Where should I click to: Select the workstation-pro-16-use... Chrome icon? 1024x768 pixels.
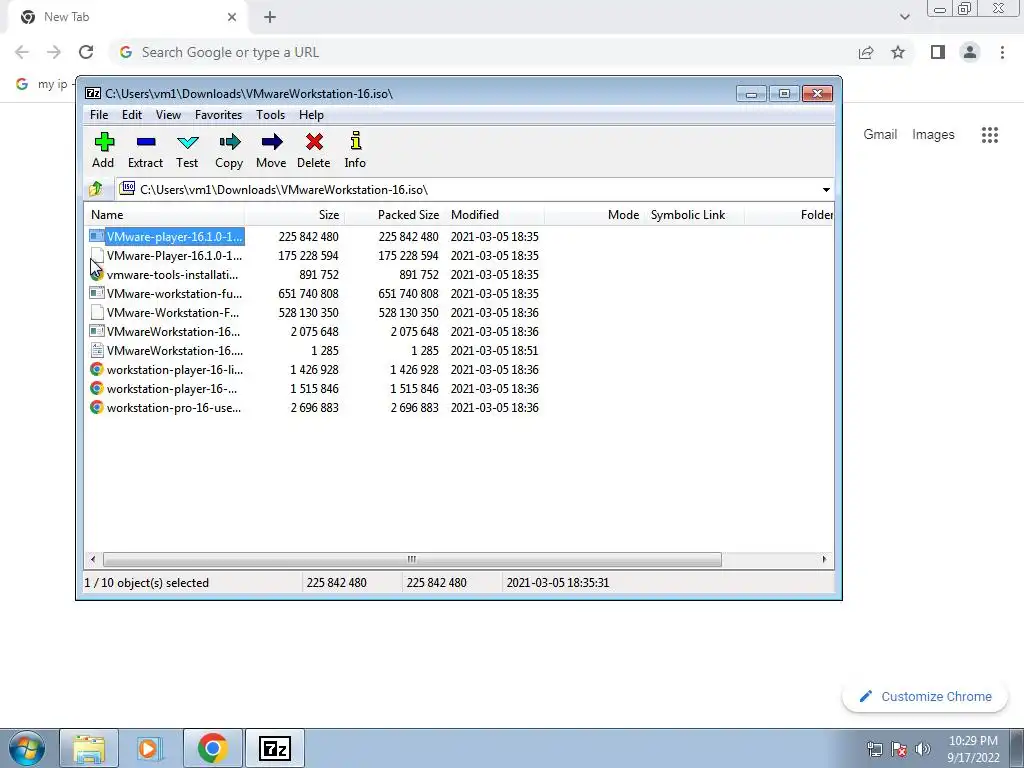pos(97,408)
